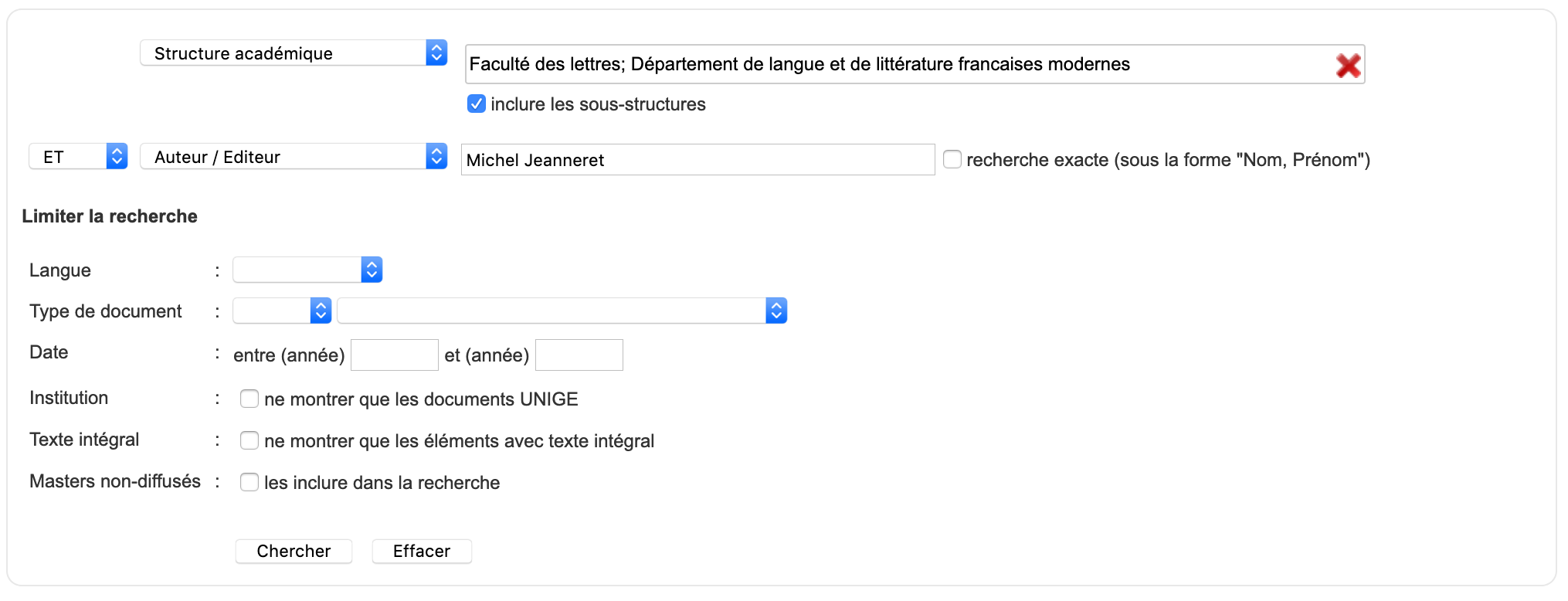Click the Michel Jeanneret author input field
Screen dimensions: 1568x601
coord(698,160)
